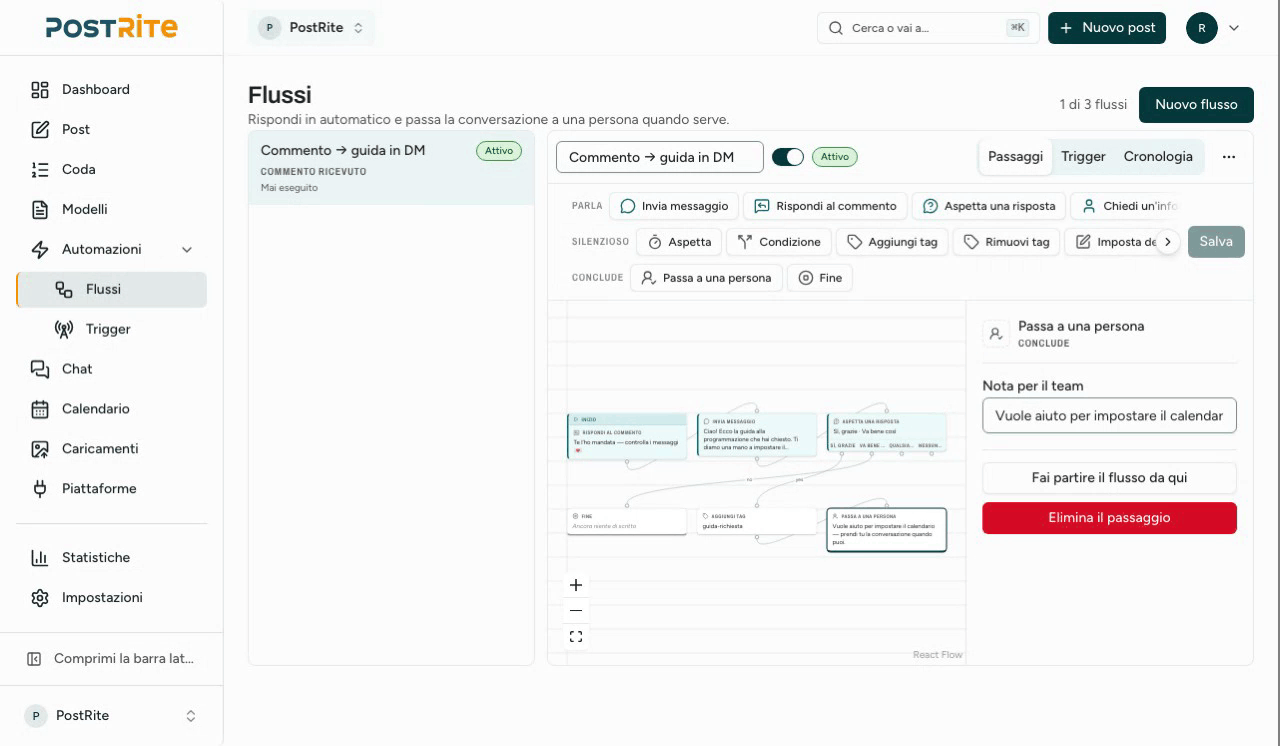Toggle the flow active switch off
1280x746 pixels.
click(788, 157)
